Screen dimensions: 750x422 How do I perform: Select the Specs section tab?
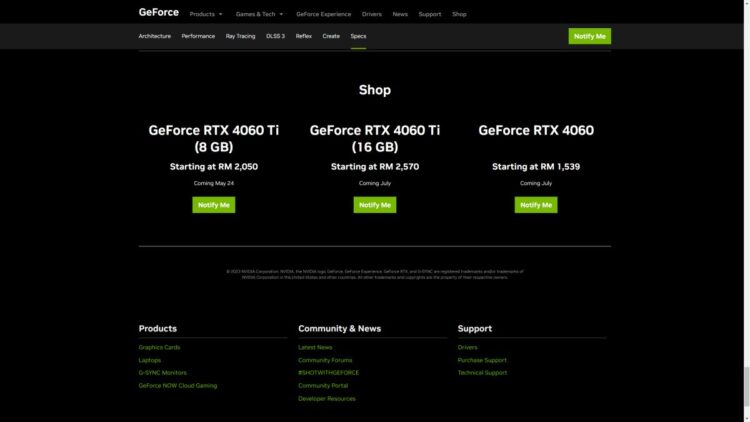coord(358,36)
